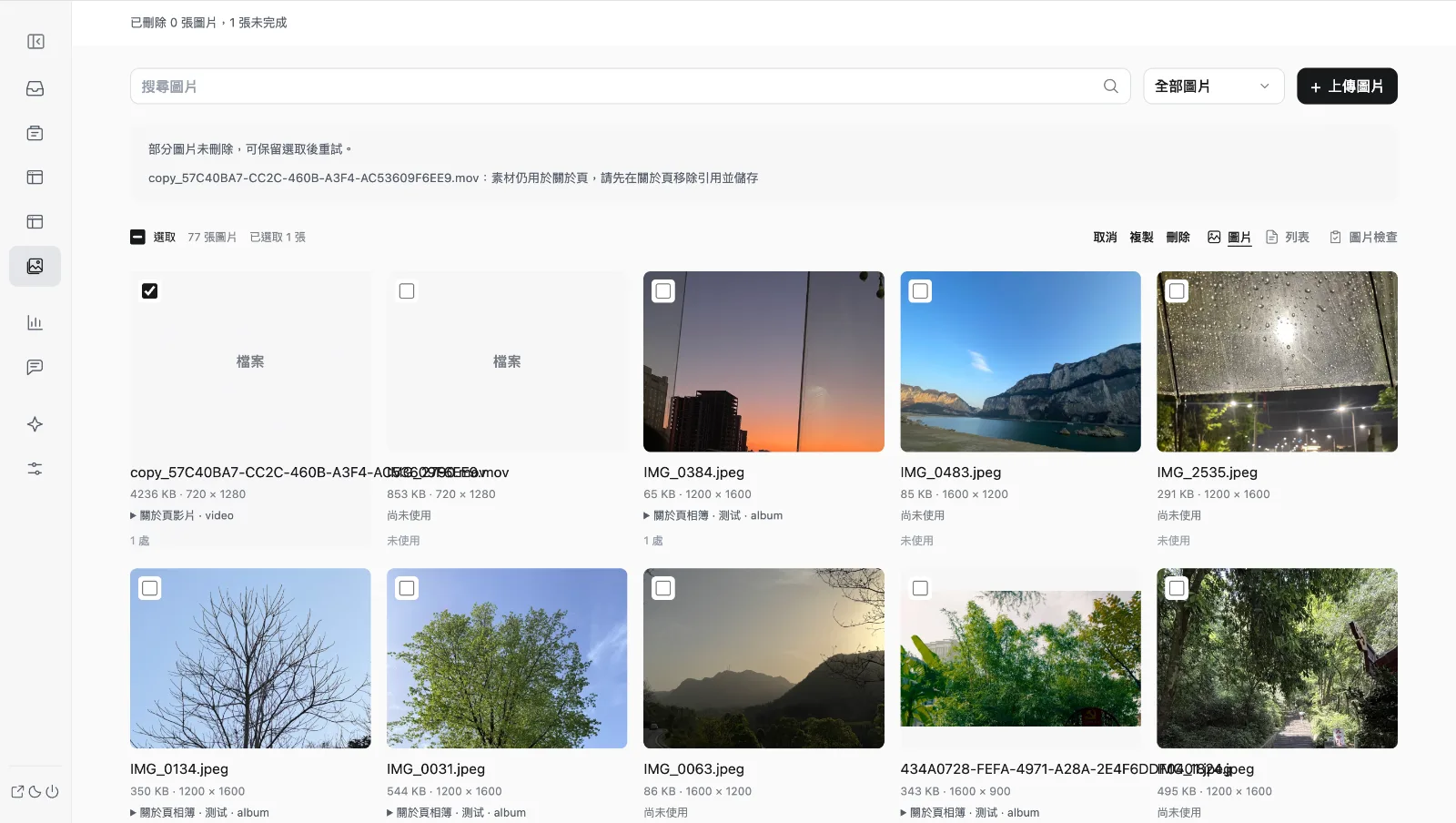This screenshot has width=1456, height=823.
Task: Check the IMG_0134.jpeg checkbox
Action: coord(150,588)
